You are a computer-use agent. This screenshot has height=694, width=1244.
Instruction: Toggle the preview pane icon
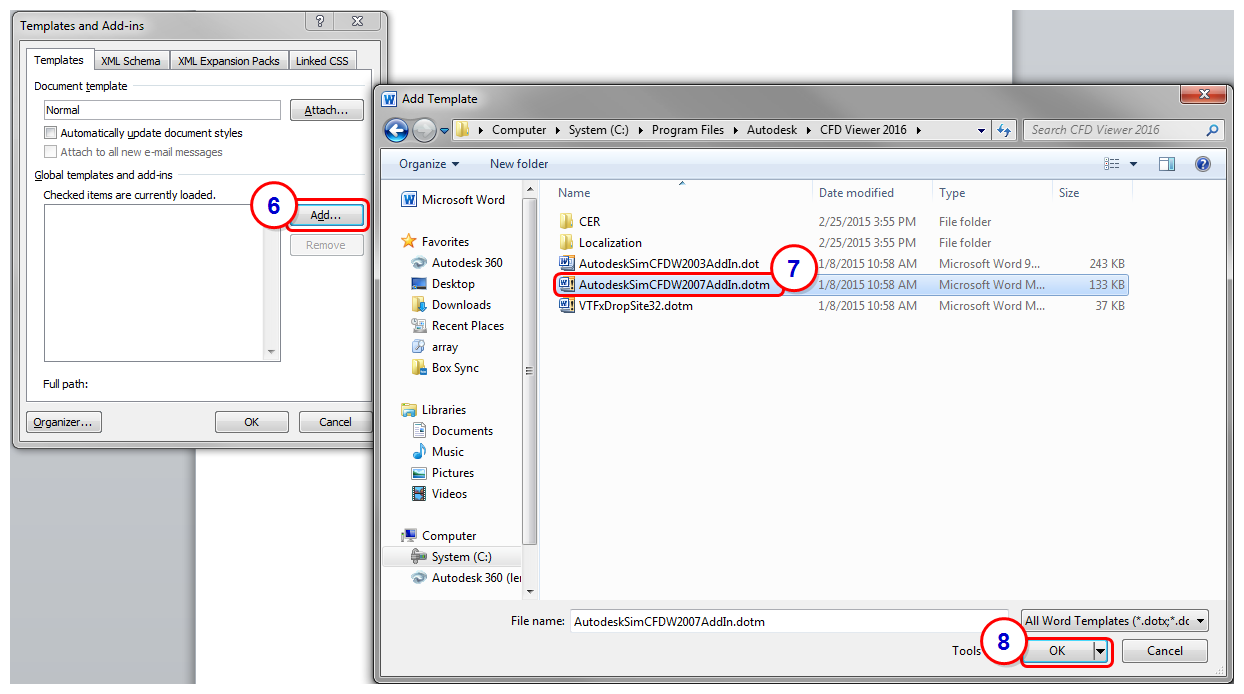1167,164
